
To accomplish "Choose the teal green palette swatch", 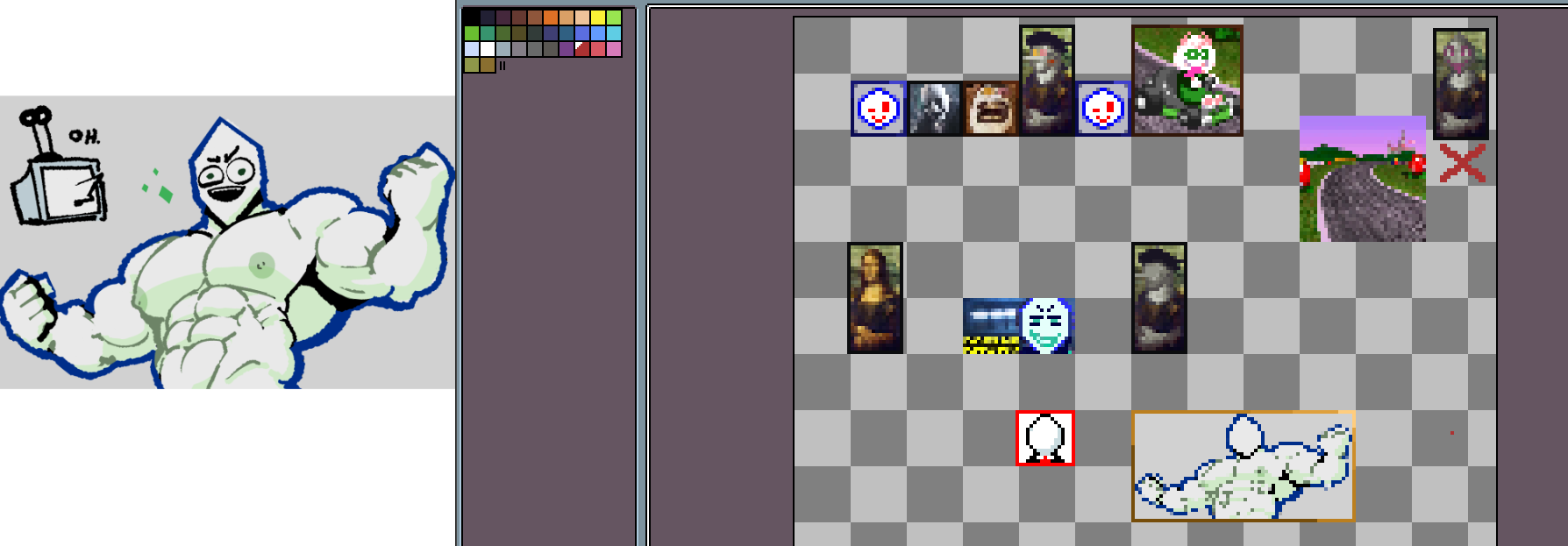I will 488,33.
